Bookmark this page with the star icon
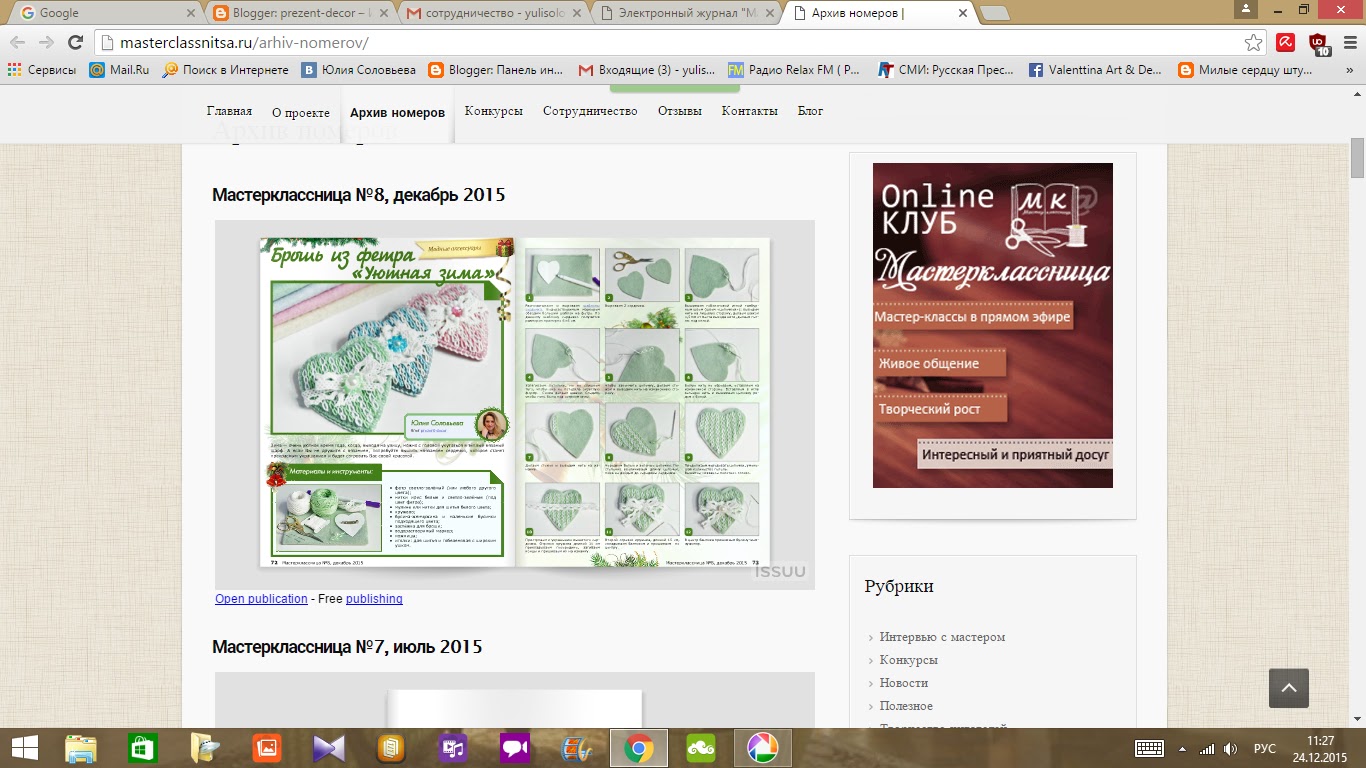The height and width of the screenshot is (768, 1366). (1253, 42)
